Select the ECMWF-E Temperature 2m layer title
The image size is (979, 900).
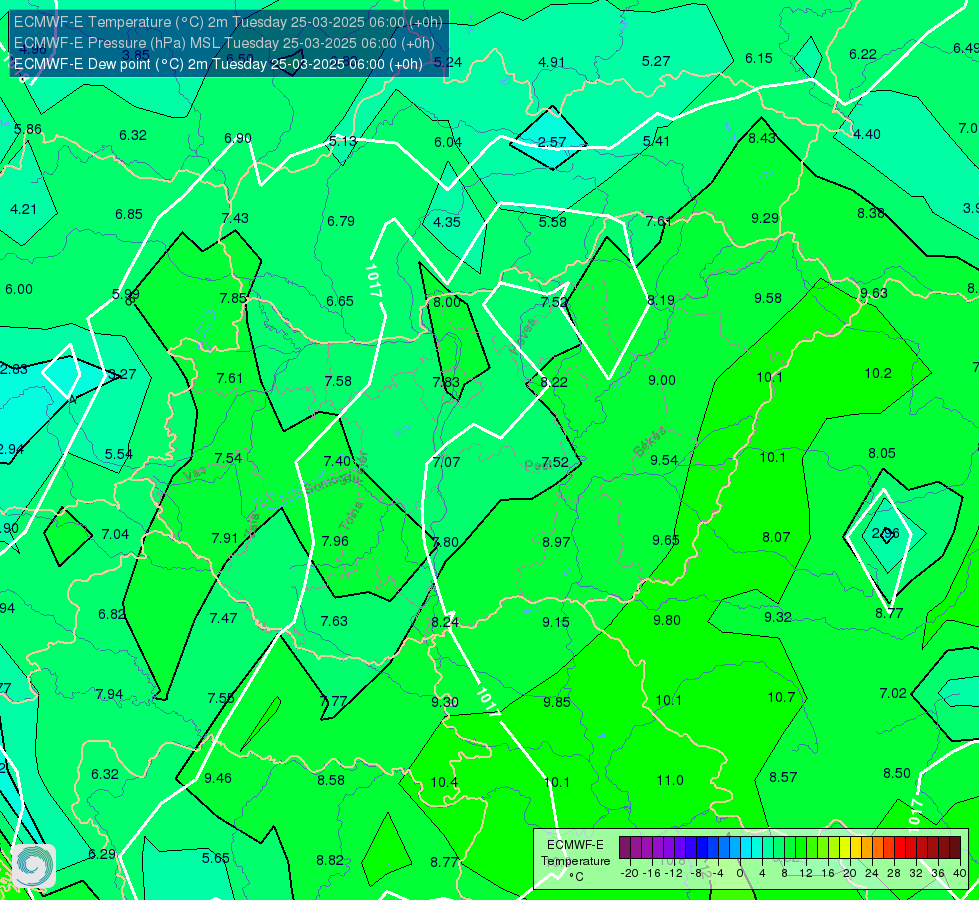coord(228,22)
